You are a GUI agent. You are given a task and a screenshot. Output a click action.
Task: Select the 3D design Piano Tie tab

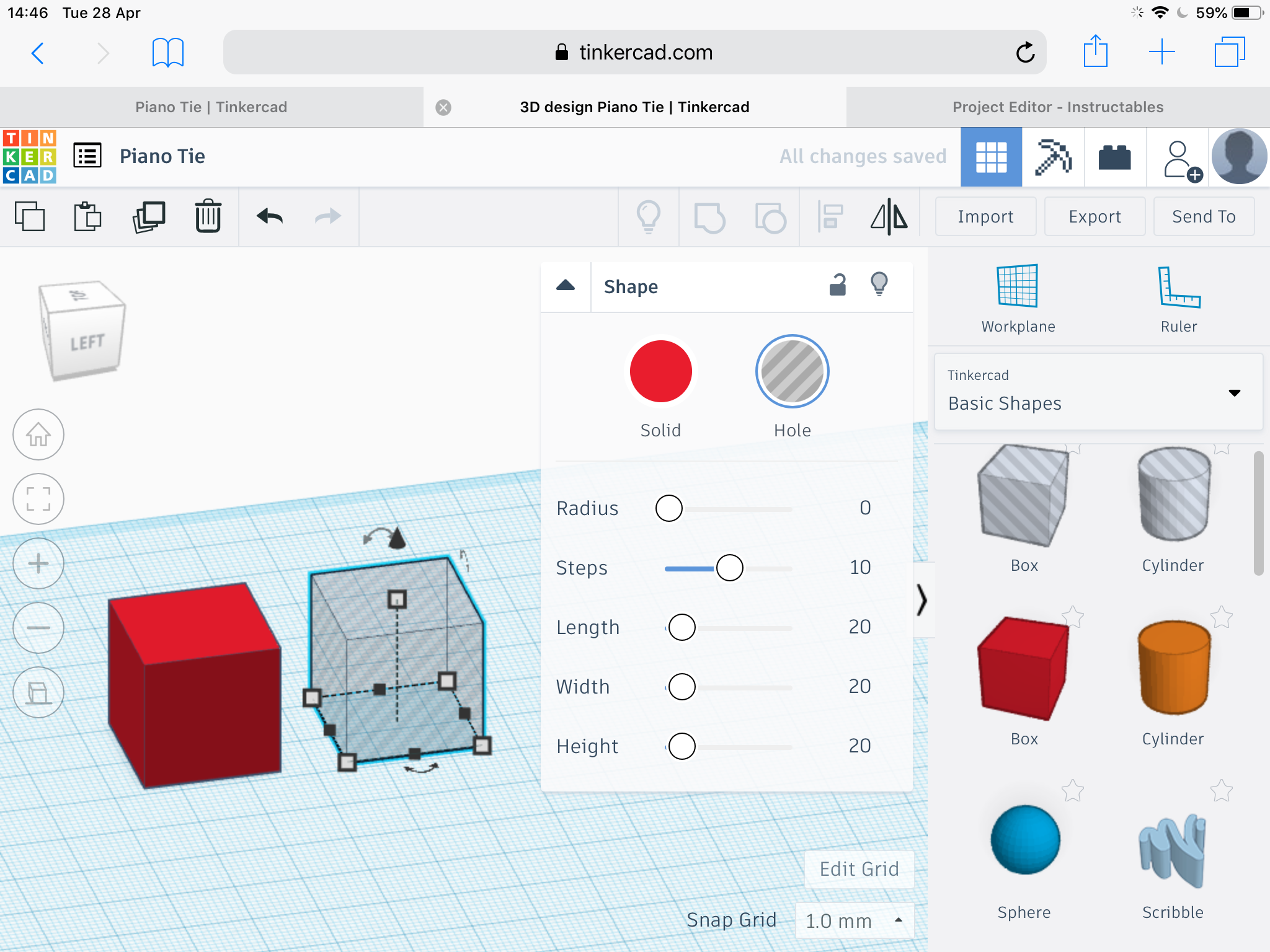634,107
